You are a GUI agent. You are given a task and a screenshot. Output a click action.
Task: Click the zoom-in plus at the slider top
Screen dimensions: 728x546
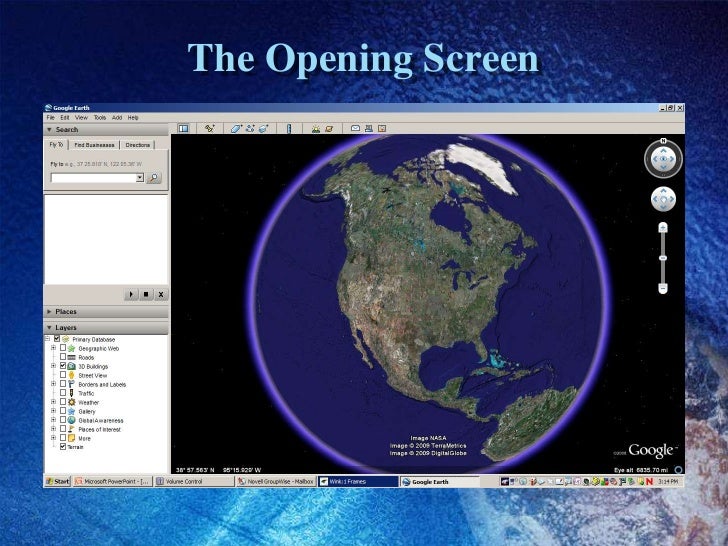pos(663,227)
